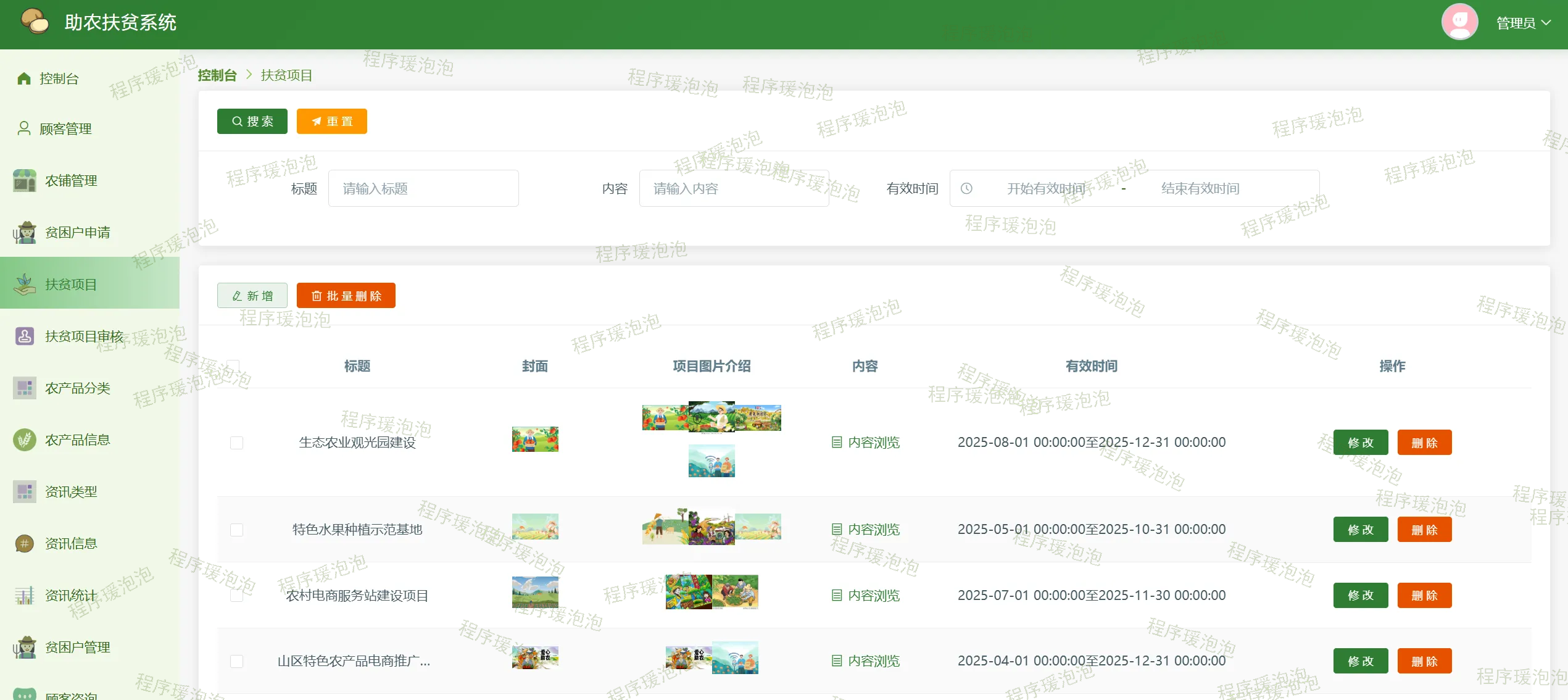Click the 请输入标题 input field
The height and width of the screenshot is (700, 1568).
click(x=423, y=188)
